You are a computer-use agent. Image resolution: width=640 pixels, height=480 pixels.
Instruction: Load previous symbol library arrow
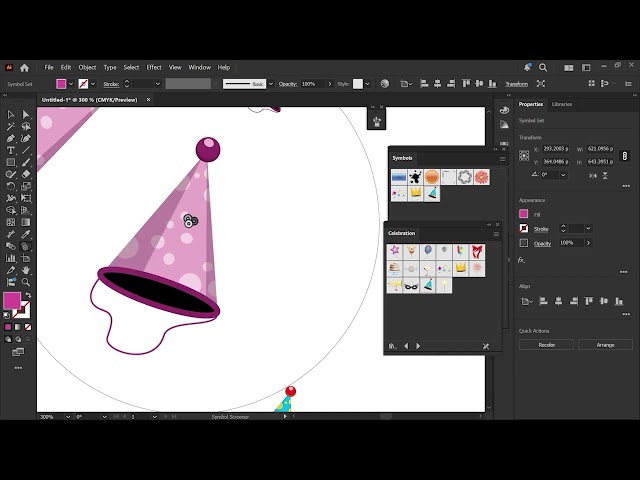tap(406, 346)
